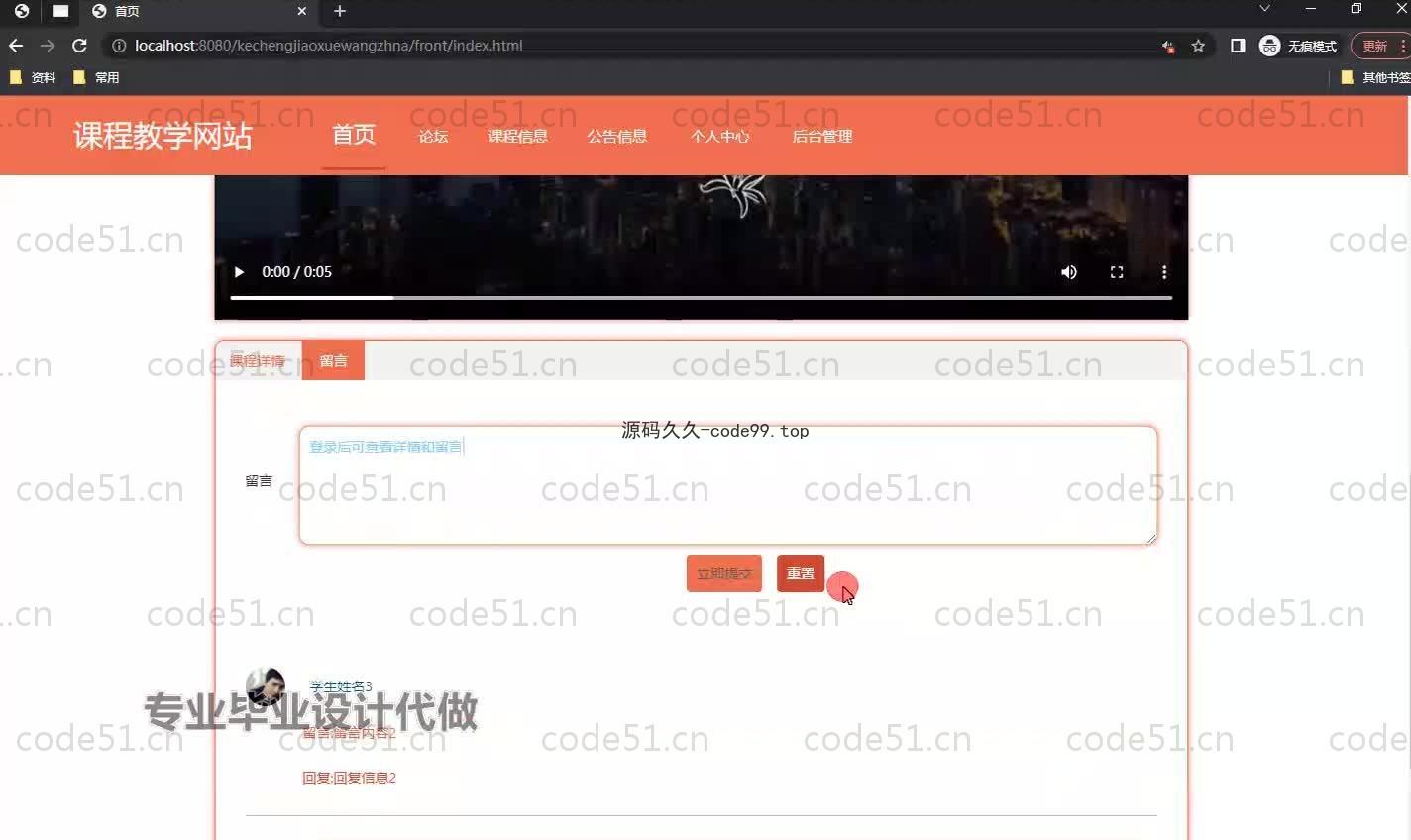Open tab search dropdown arrow
The image size is (1411, 840).
1264,8
